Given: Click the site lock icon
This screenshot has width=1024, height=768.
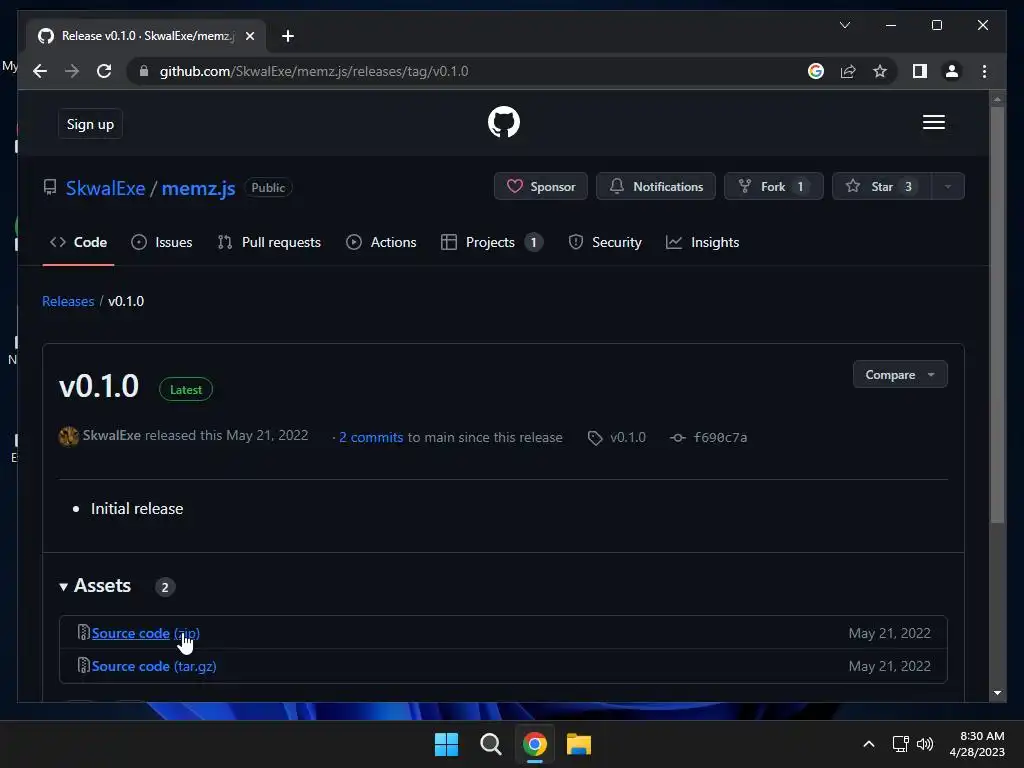Looking at the screenshot, I should click(144, 71).
